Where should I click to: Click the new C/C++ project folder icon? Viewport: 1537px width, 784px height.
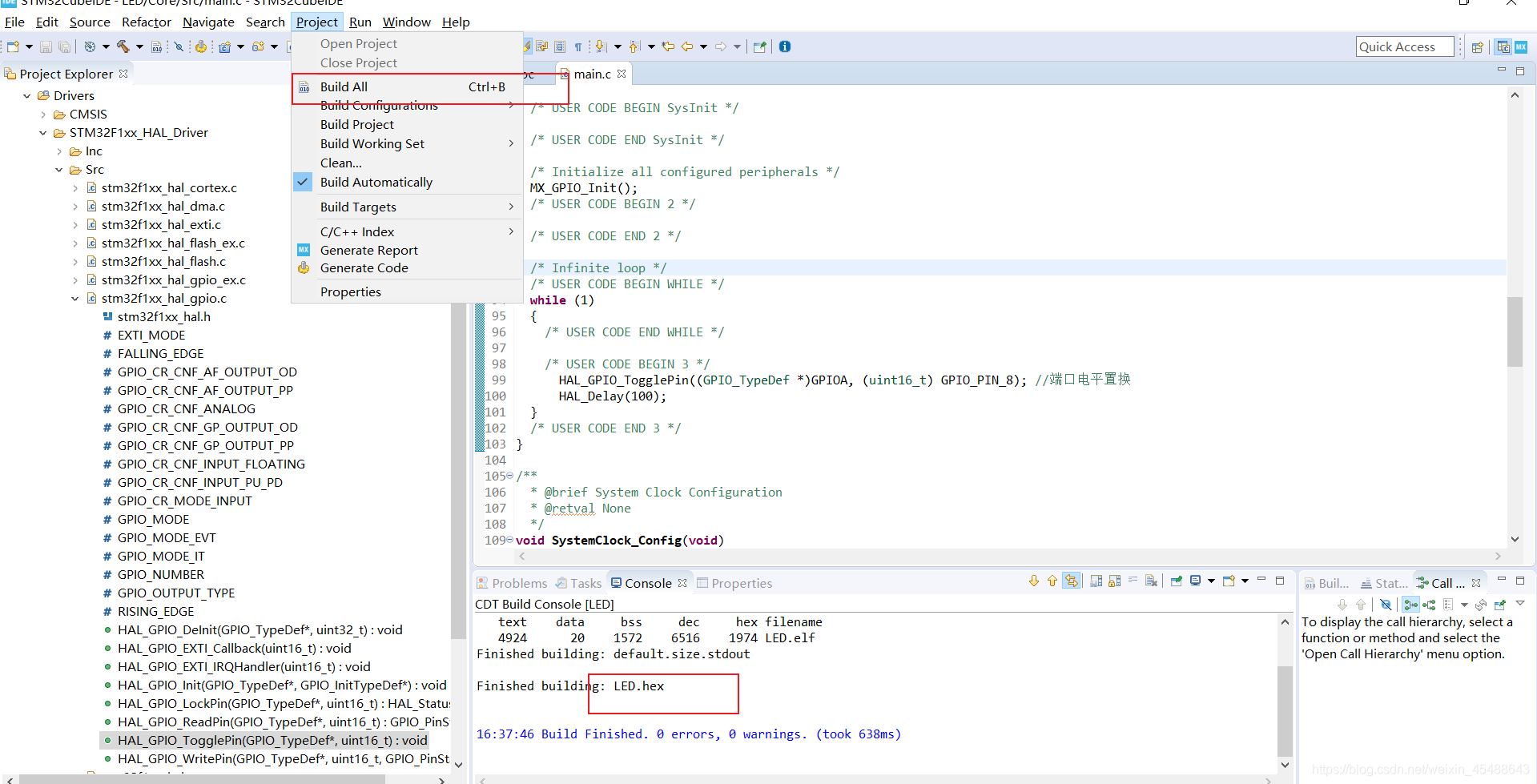pos(258,46)
